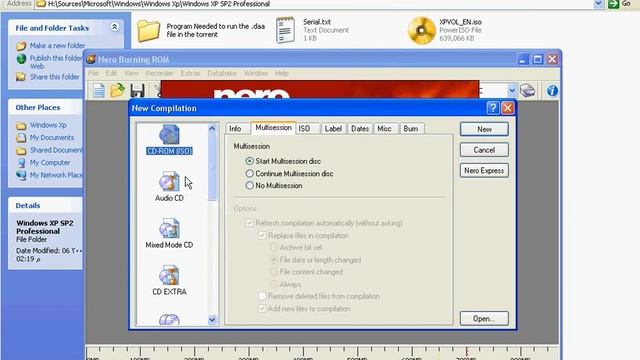This screenshot has height=360, width=640.
Task: Click the My Computer icon in Other Places
Action: (x=21, y=162)
